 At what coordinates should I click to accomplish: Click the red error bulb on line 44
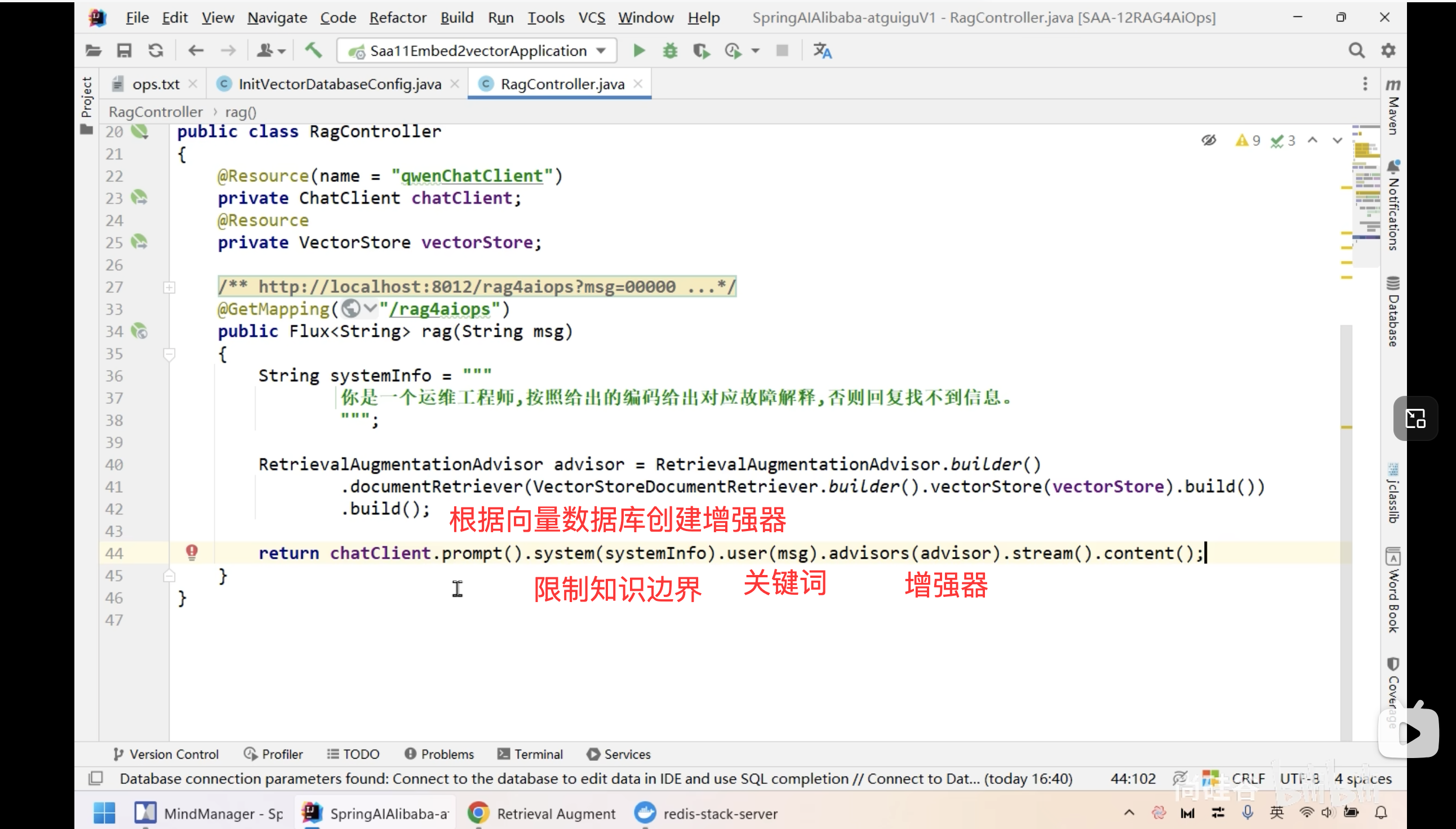click(x=192, y=552)
